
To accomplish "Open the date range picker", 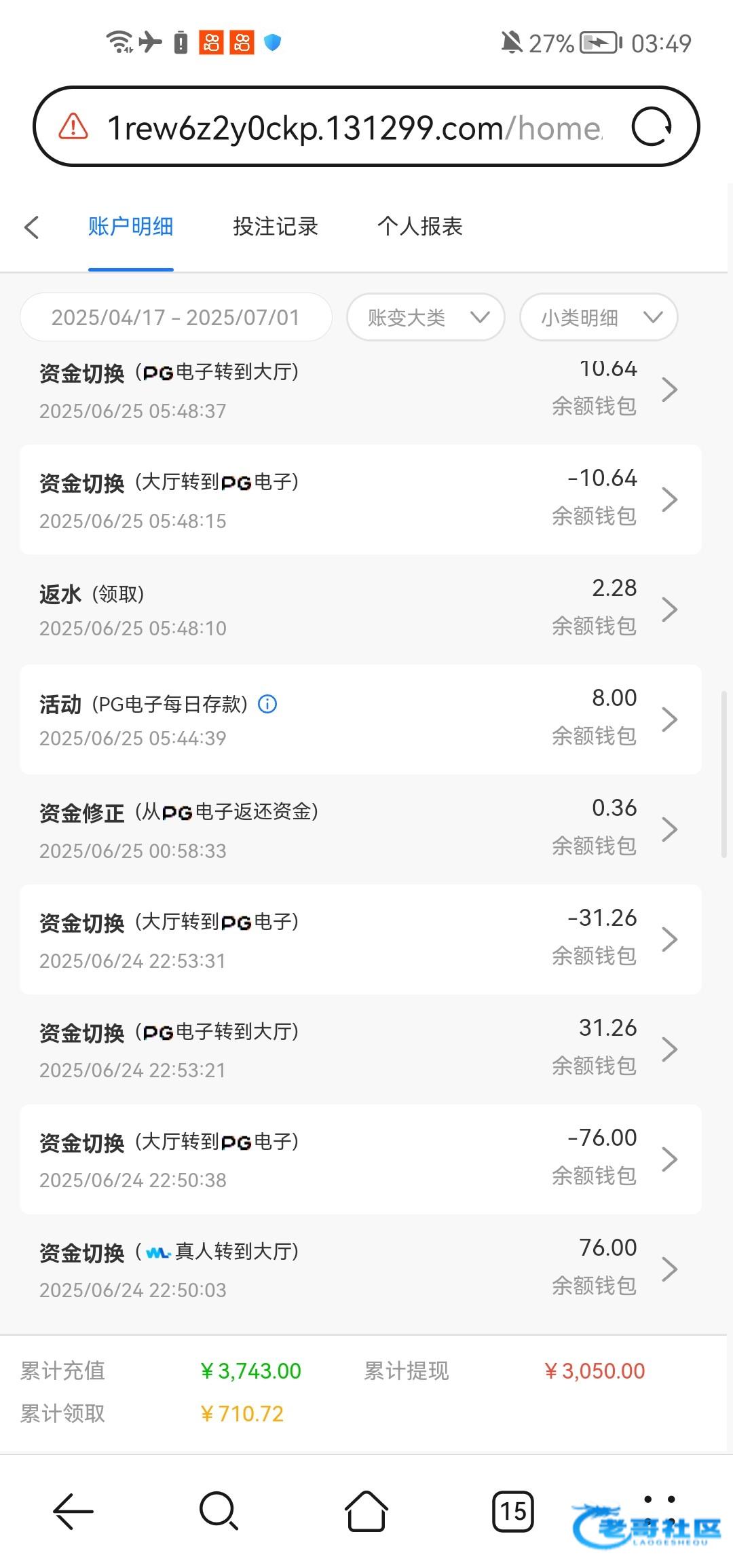I will tap(176, 317).
